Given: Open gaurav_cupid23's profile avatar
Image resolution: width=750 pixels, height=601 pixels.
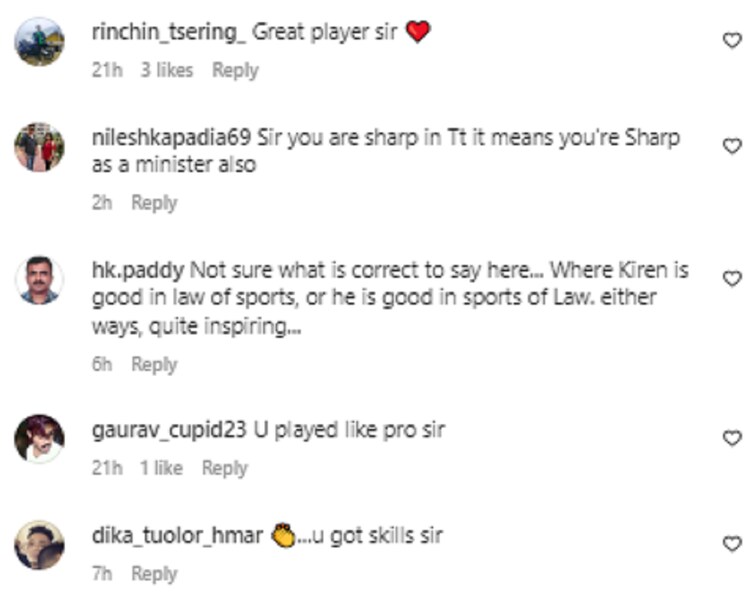Looking at the screenshot, I should [40, 439].
